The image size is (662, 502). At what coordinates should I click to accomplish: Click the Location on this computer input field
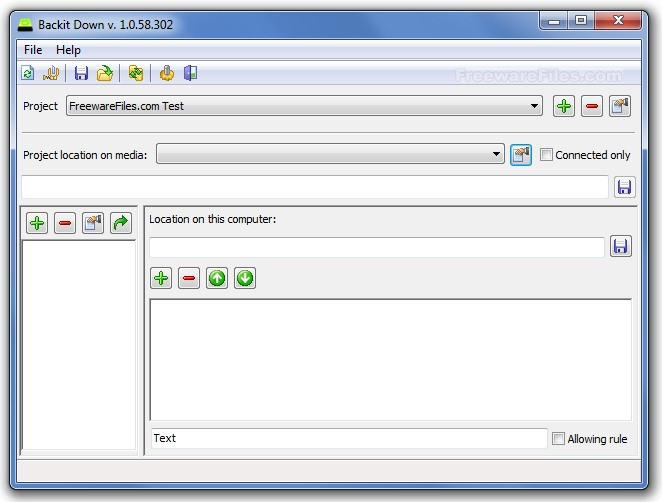[377, 247]
